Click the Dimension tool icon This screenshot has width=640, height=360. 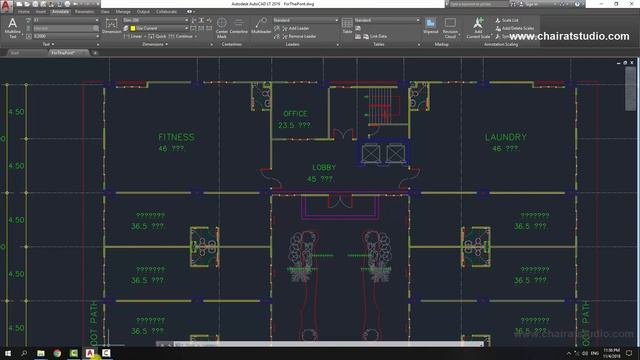(x=111, y=26)
